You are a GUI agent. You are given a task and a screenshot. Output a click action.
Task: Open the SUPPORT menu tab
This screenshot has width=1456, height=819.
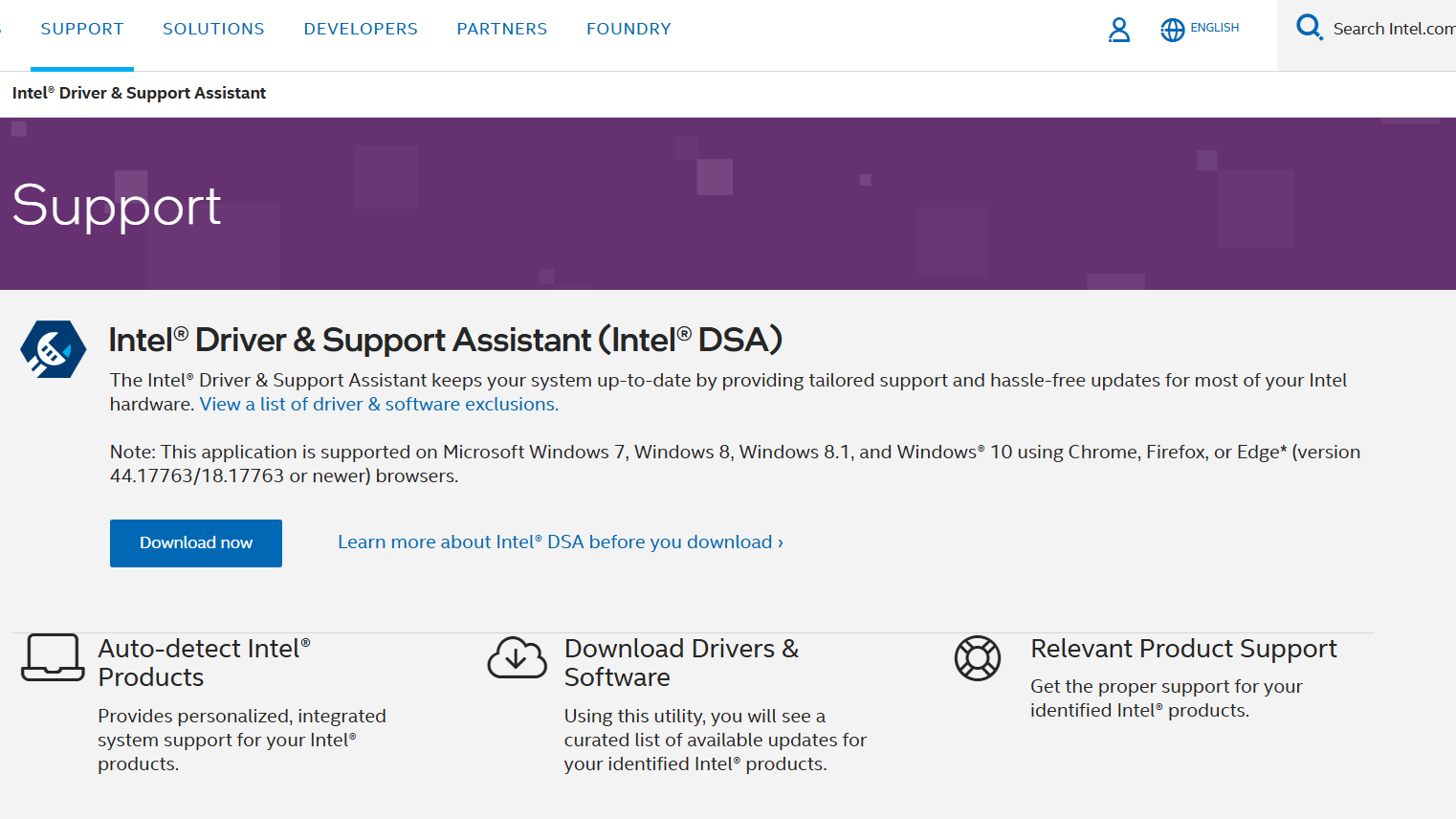pos(82,29)
